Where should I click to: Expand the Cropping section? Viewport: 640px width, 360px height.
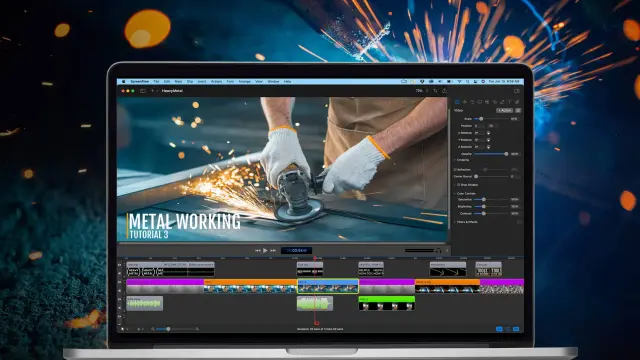[455, 160]
